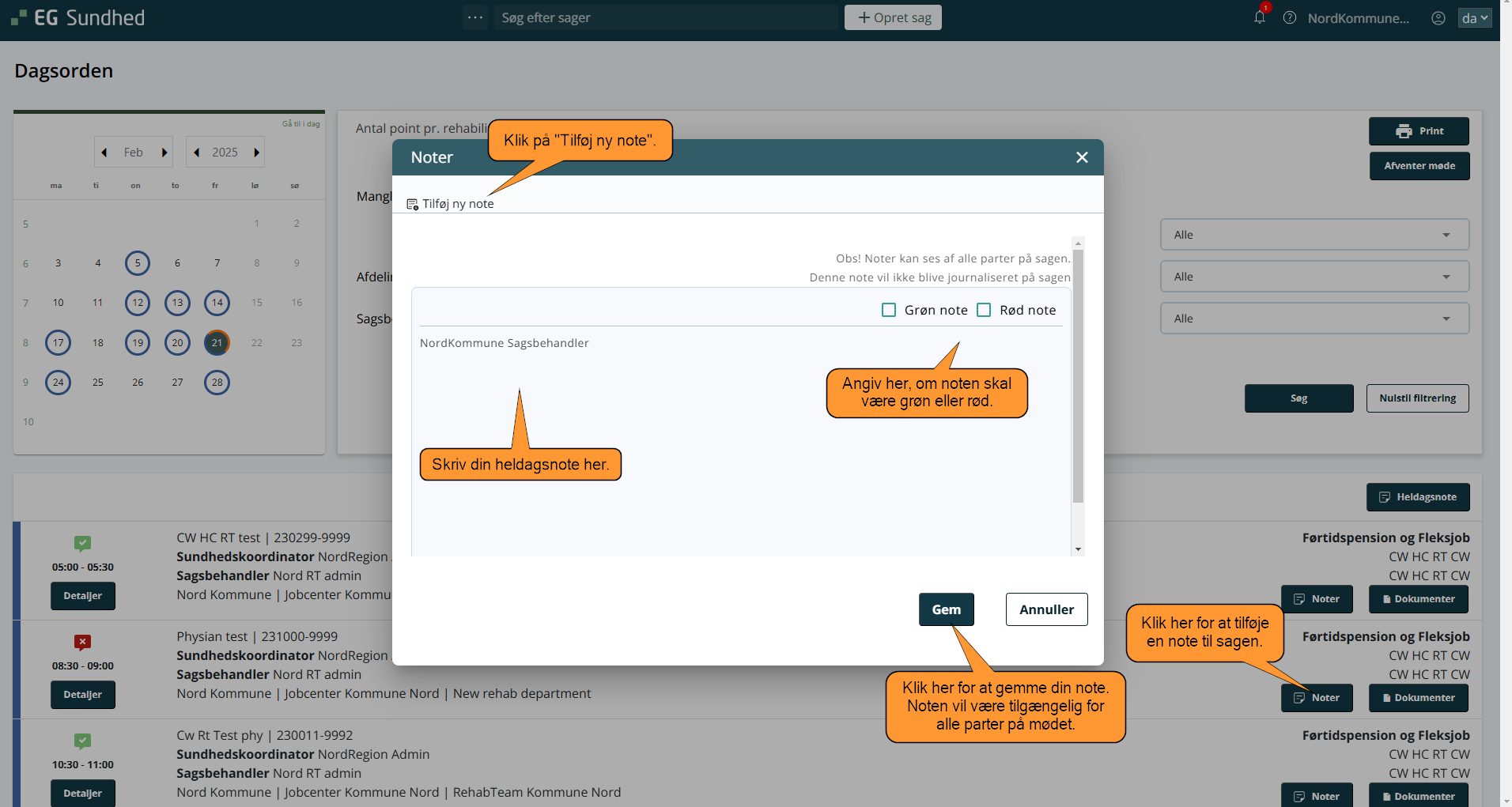Click the Tilføj ny note icon
The width and height of the screenshot is (1512, 807).
(412, 205)
